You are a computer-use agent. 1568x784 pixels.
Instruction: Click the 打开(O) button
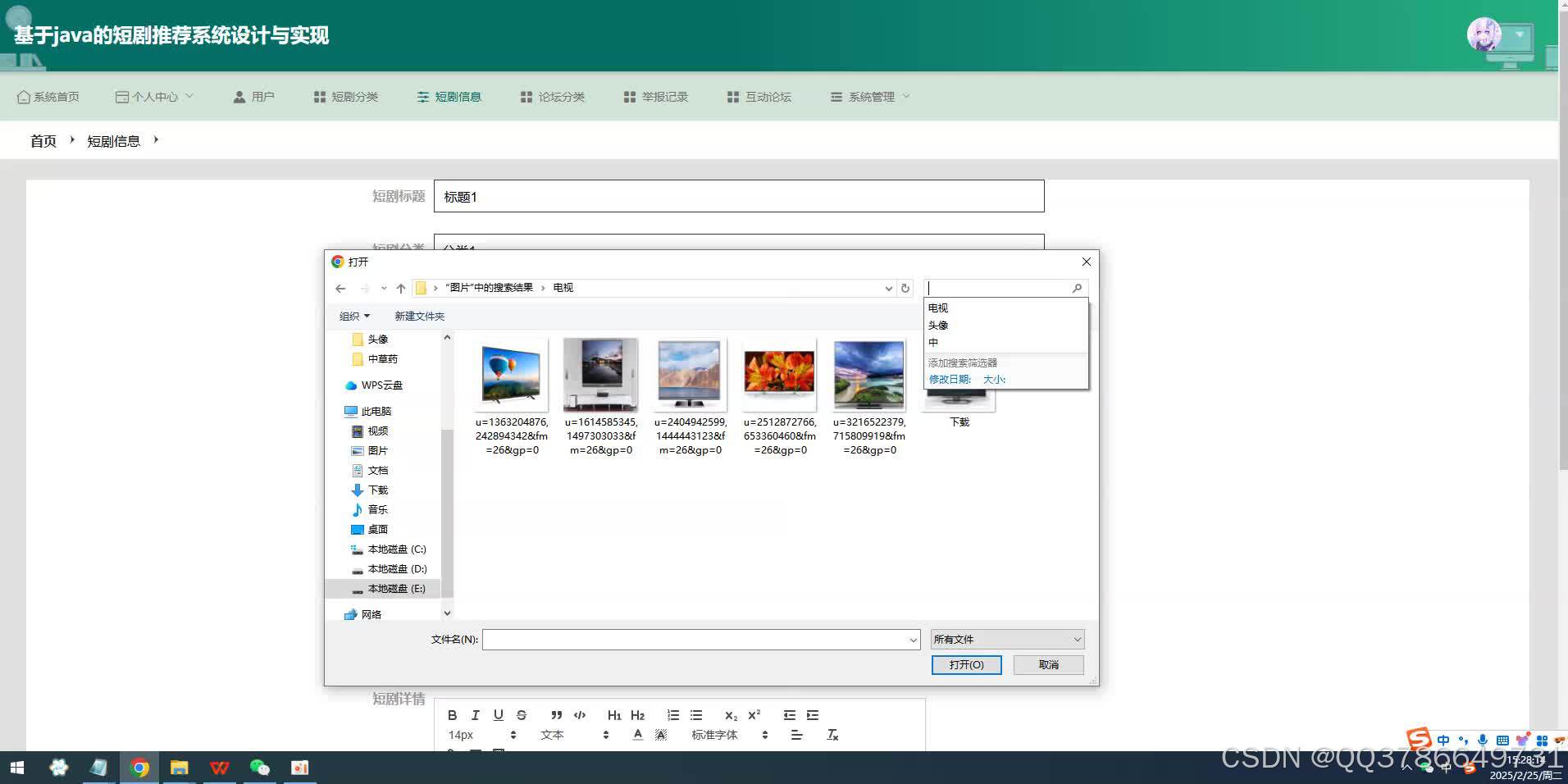click(966, 665)
